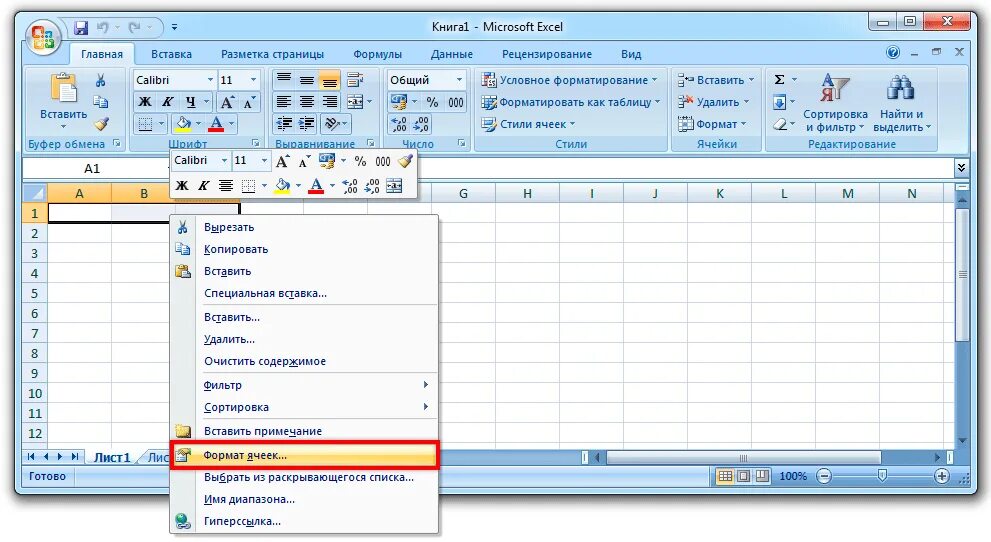Screen dimensions: 991x542
Task: Click the AutoSum sigma icon
Action: [779, 80]
